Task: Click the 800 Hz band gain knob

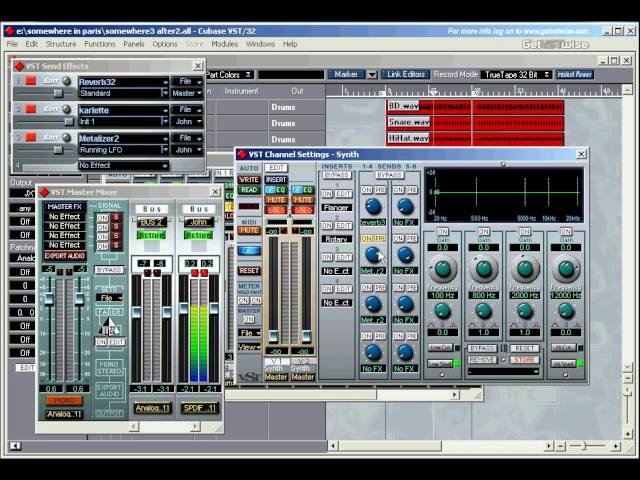Action: [x=484, y=269]
